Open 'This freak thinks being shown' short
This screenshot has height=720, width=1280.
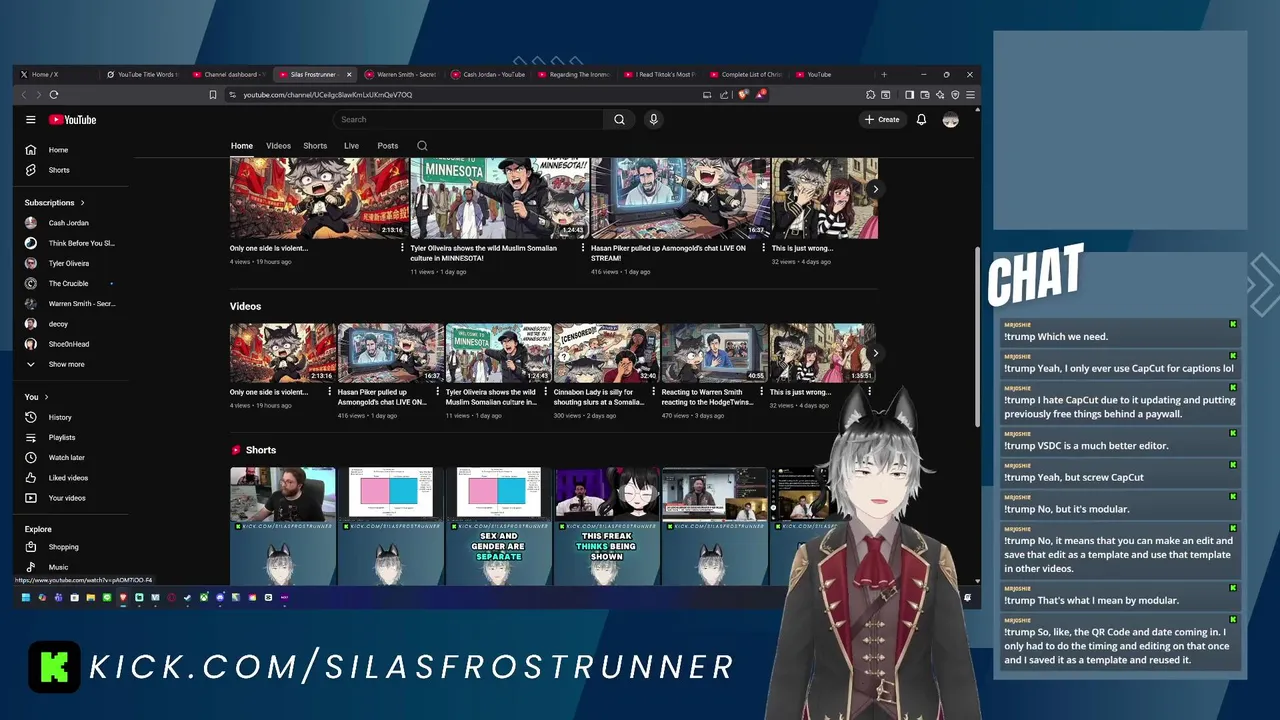(x=606, y=527)
